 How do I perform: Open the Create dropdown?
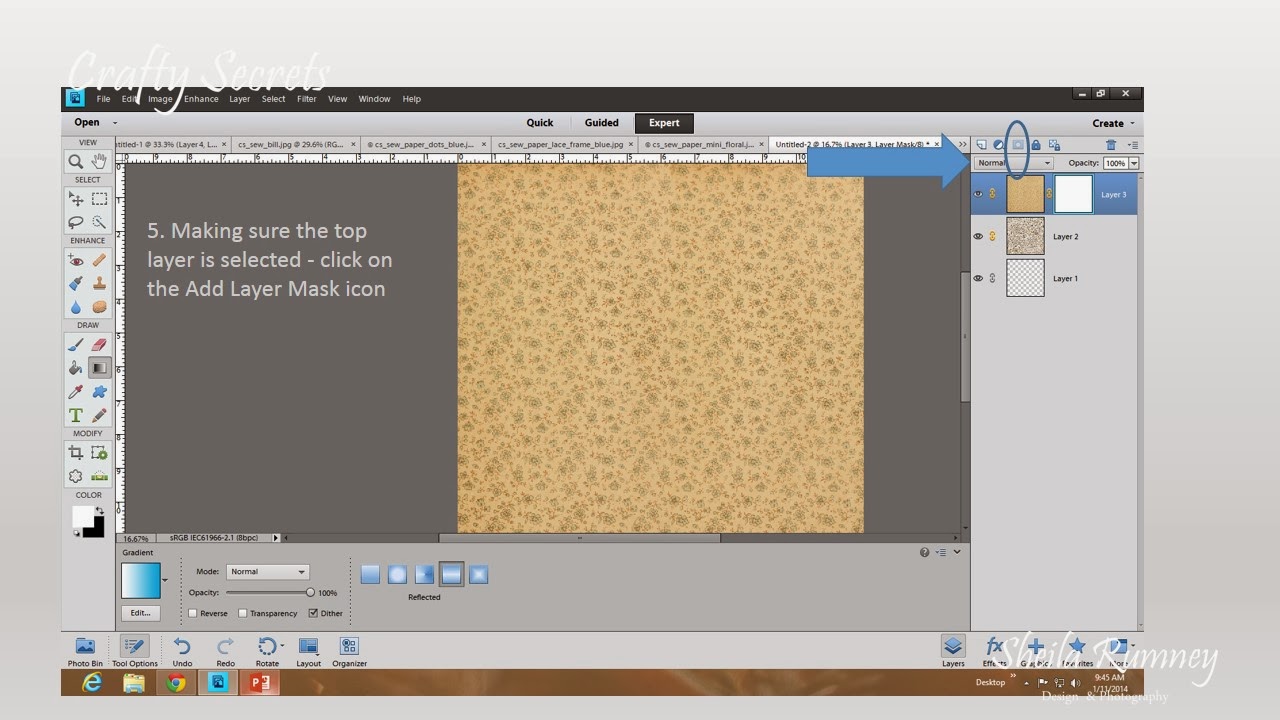tap(1113, 123)
